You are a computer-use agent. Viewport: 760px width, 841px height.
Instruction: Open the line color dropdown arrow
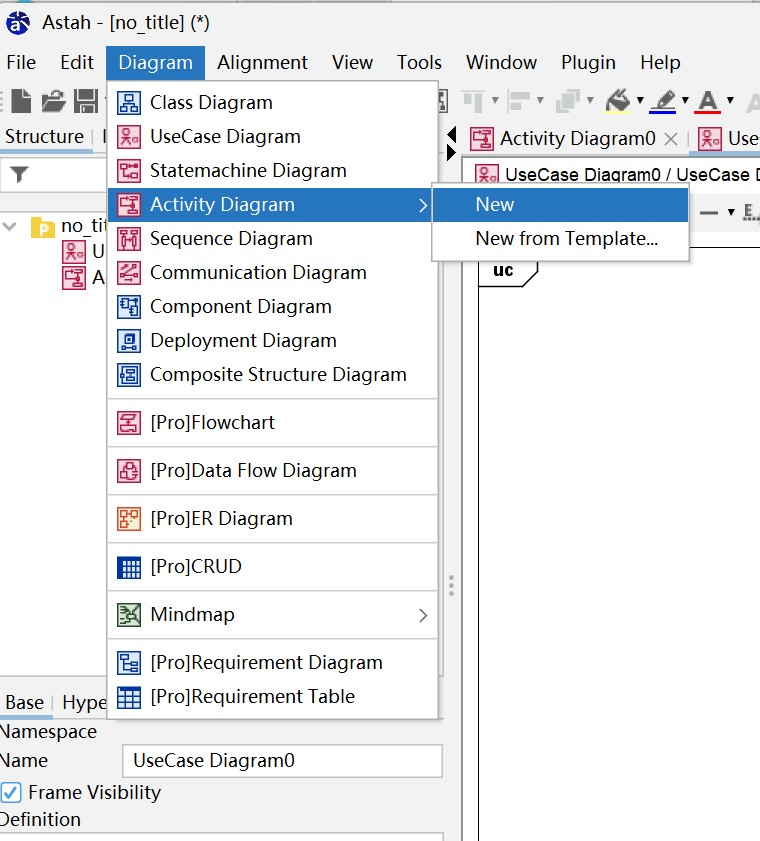[x=685, y=100]
